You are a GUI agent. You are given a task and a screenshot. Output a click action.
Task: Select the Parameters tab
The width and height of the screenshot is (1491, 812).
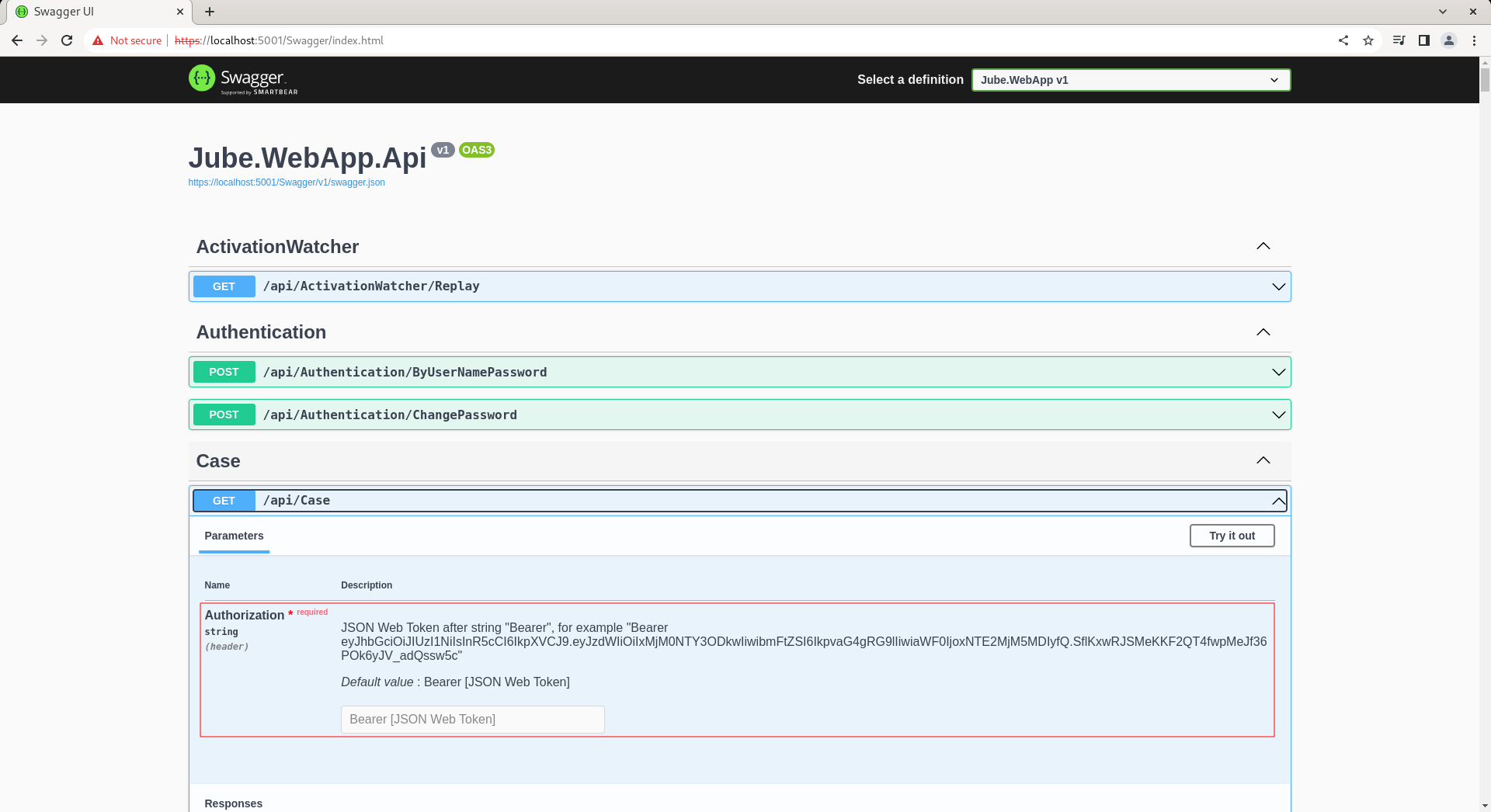click(x=234, y=536)
